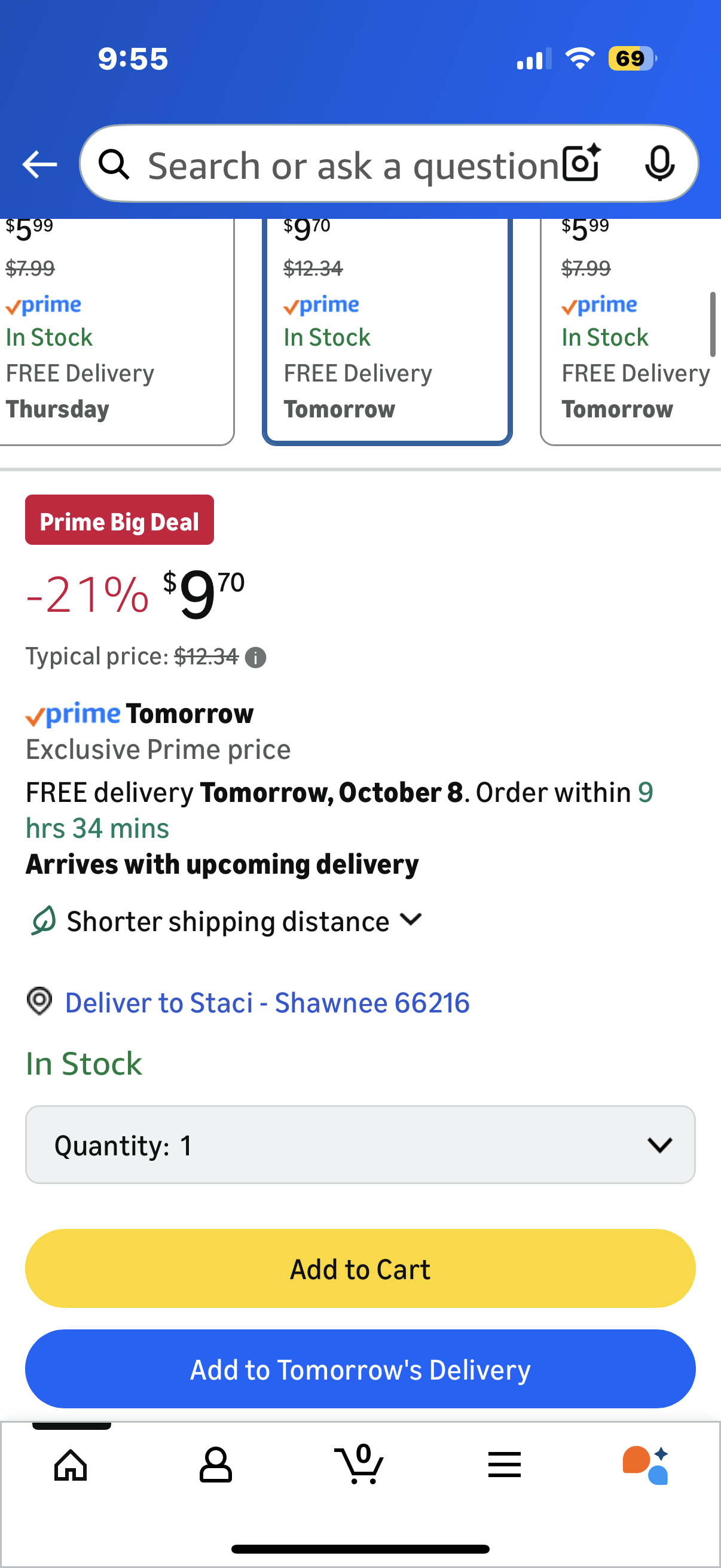Viewport: 721px width, 1568px height.
Task: Tap the typical price info icon
Action: [x=255, y=657]
